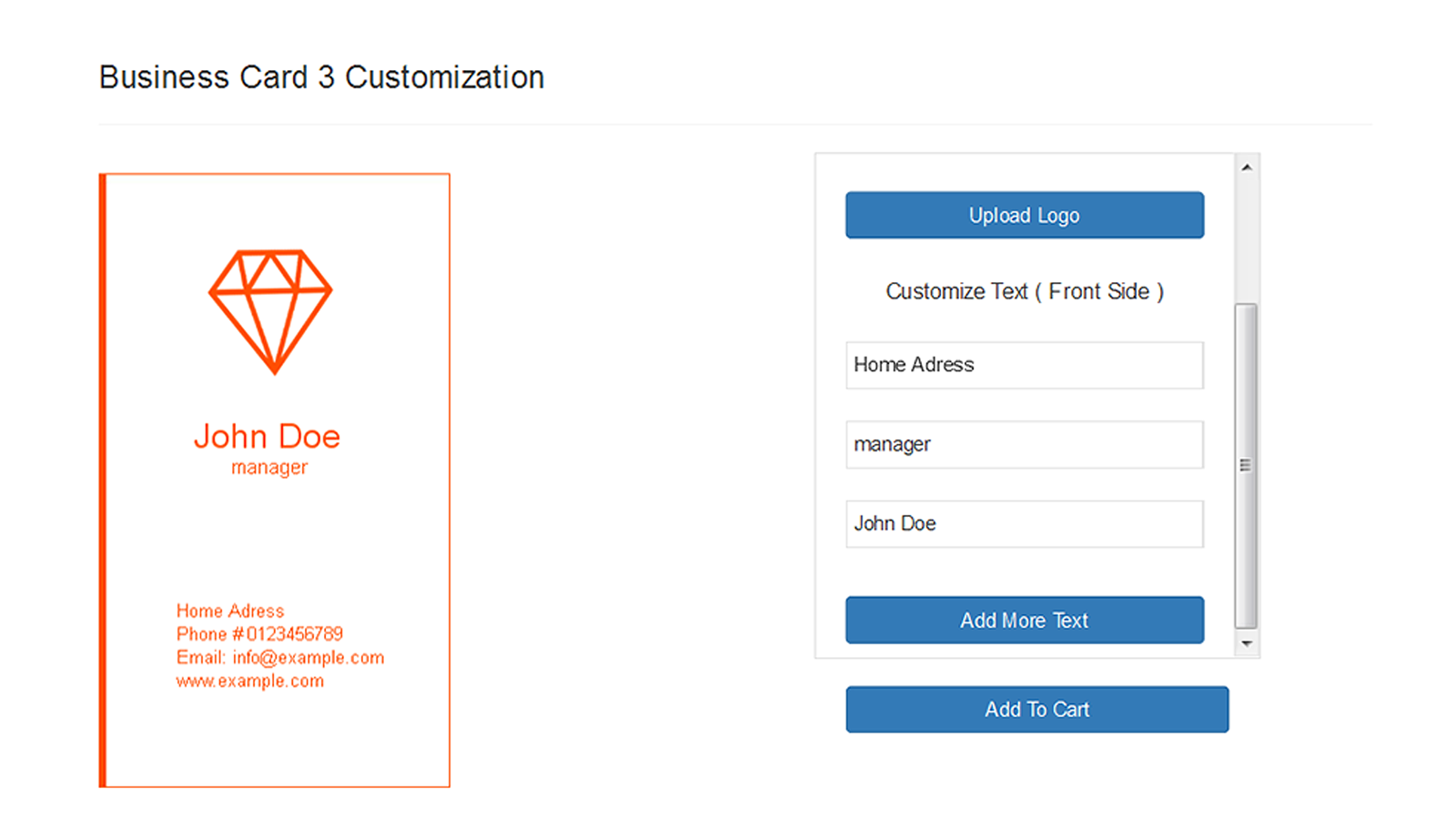This screenshot has width=1456, height=819.
Task: Click the Add More Text button
Action: pos(1024,620)
